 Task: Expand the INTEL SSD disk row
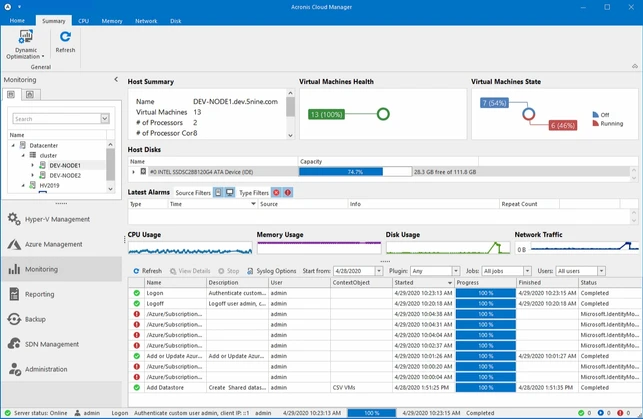(x=133, y=172)
